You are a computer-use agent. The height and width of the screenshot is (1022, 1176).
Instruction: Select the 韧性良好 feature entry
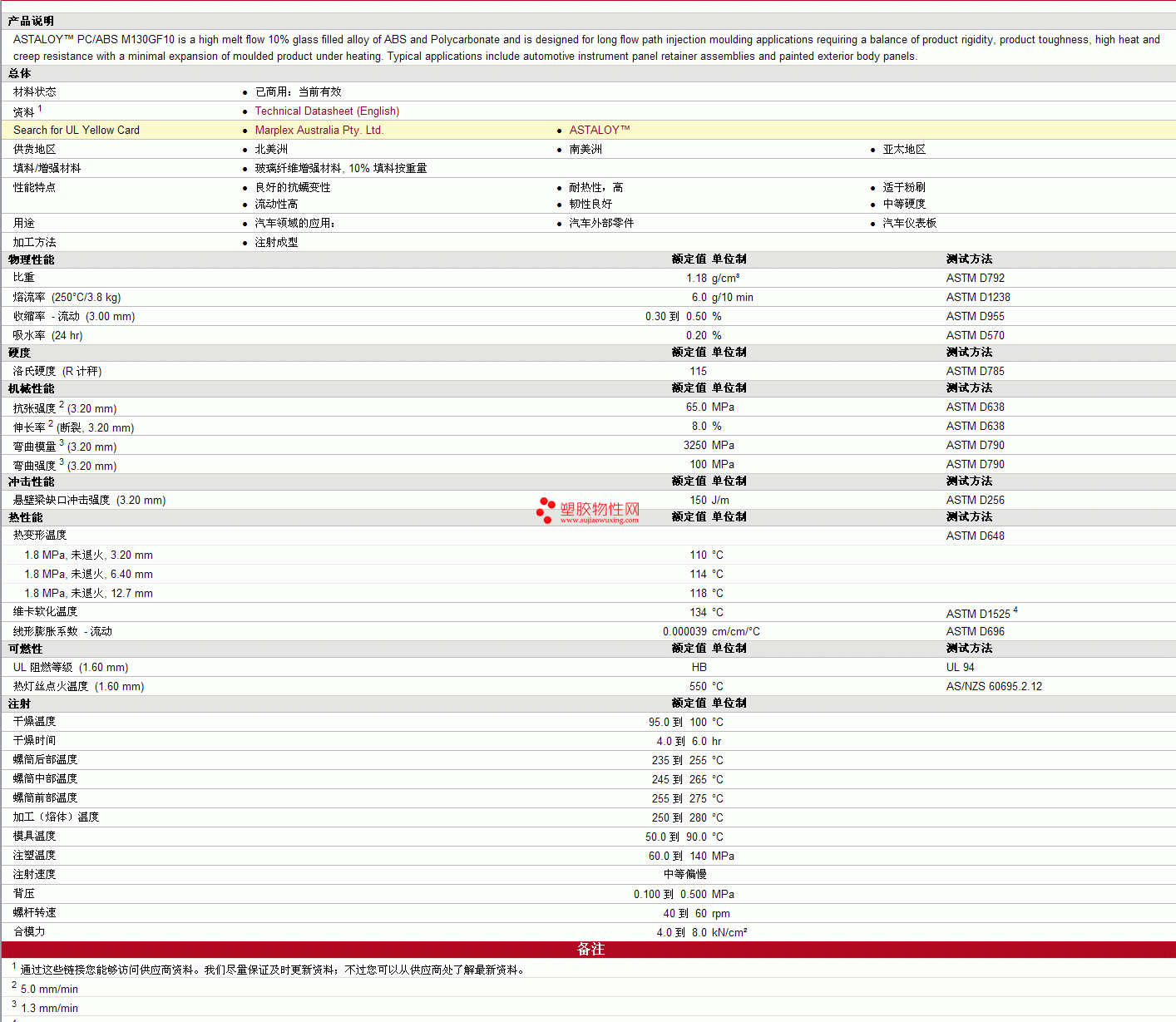point(590,204)
